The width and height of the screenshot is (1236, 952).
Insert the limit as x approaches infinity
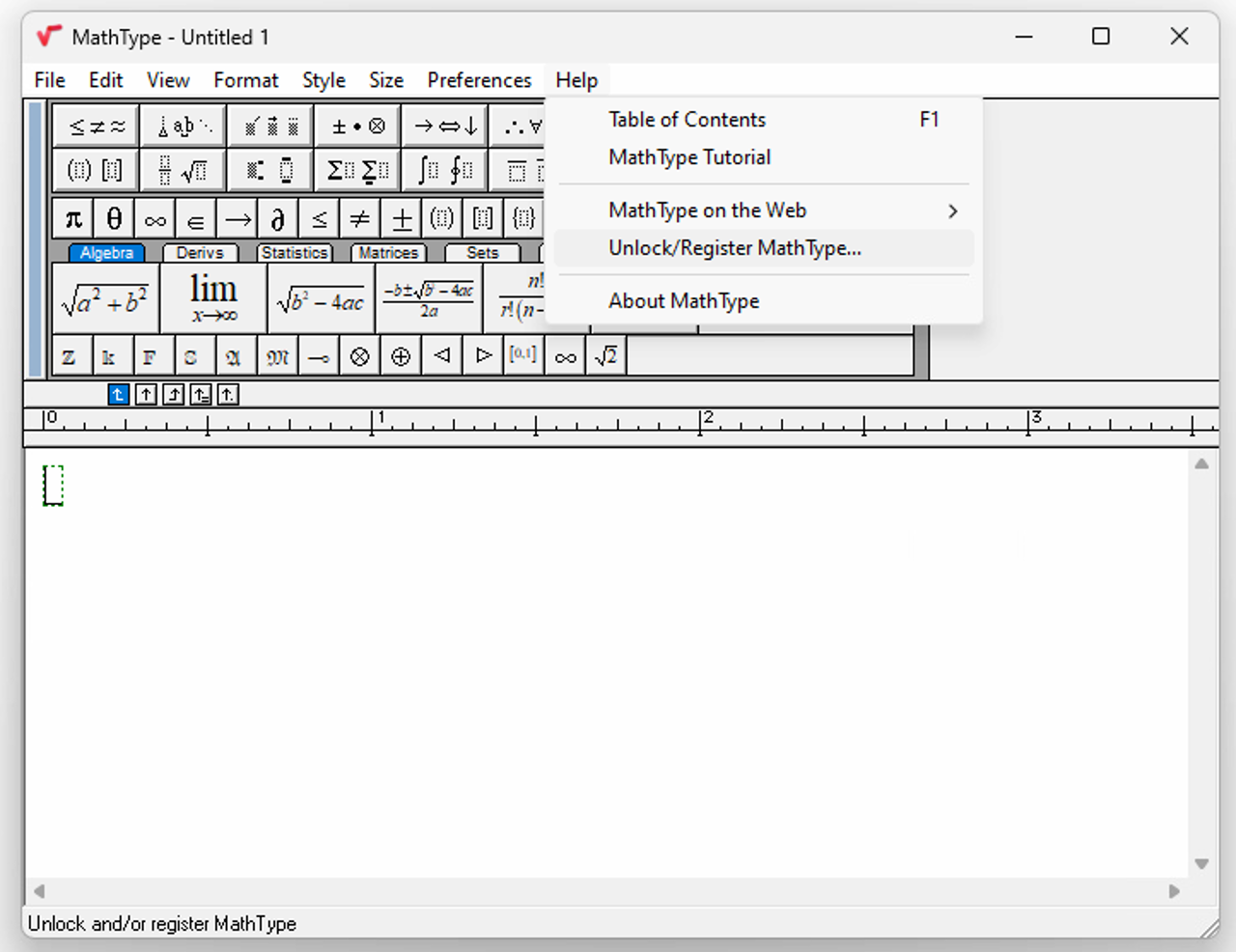213,299
